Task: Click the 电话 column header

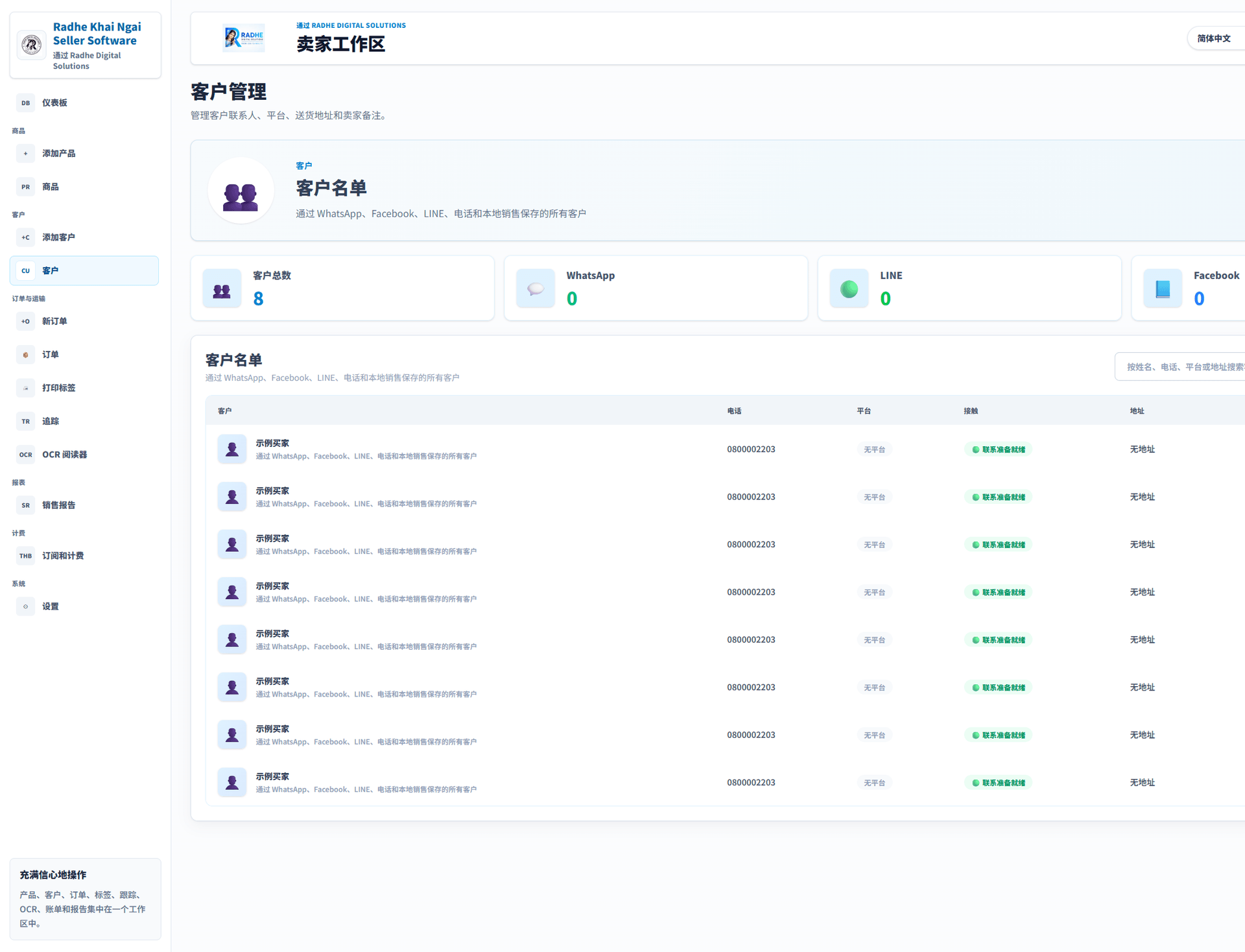Action: (x=734, y=411)
